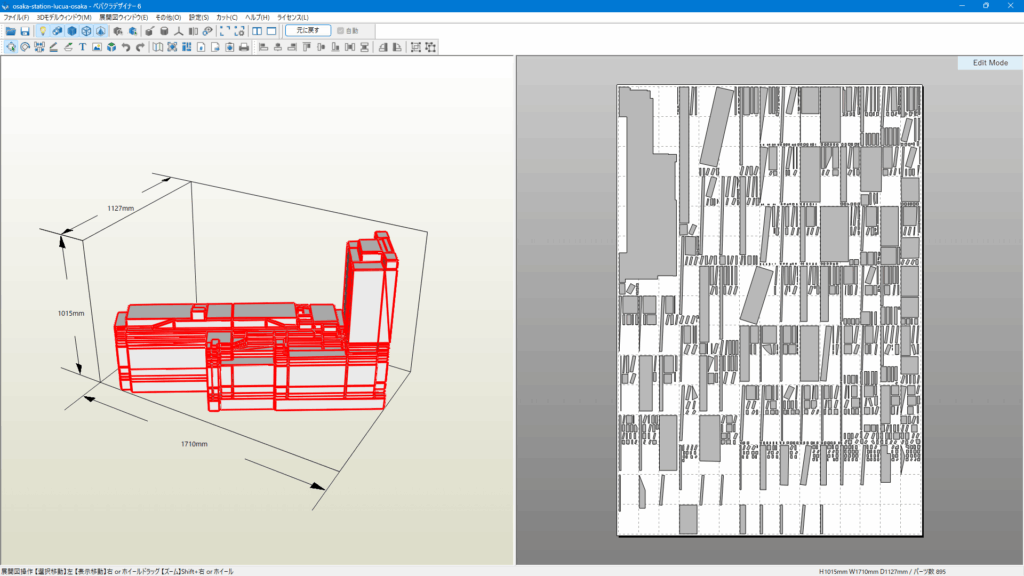
Task: Open the 3Dモデルウィンドウ(M) menu
Action: (x=63, y=18)
